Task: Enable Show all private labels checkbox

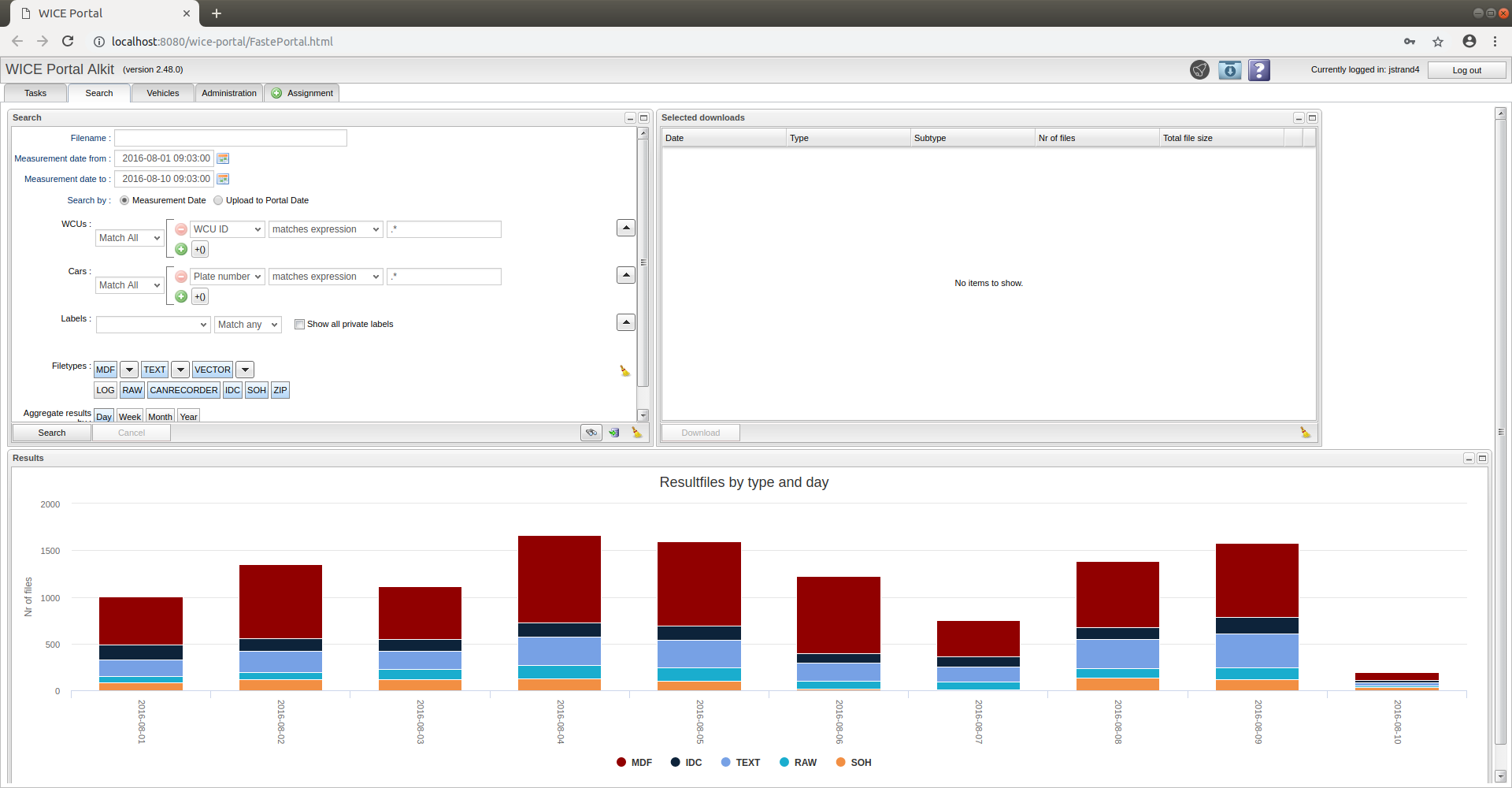Action: coord(299,324)
